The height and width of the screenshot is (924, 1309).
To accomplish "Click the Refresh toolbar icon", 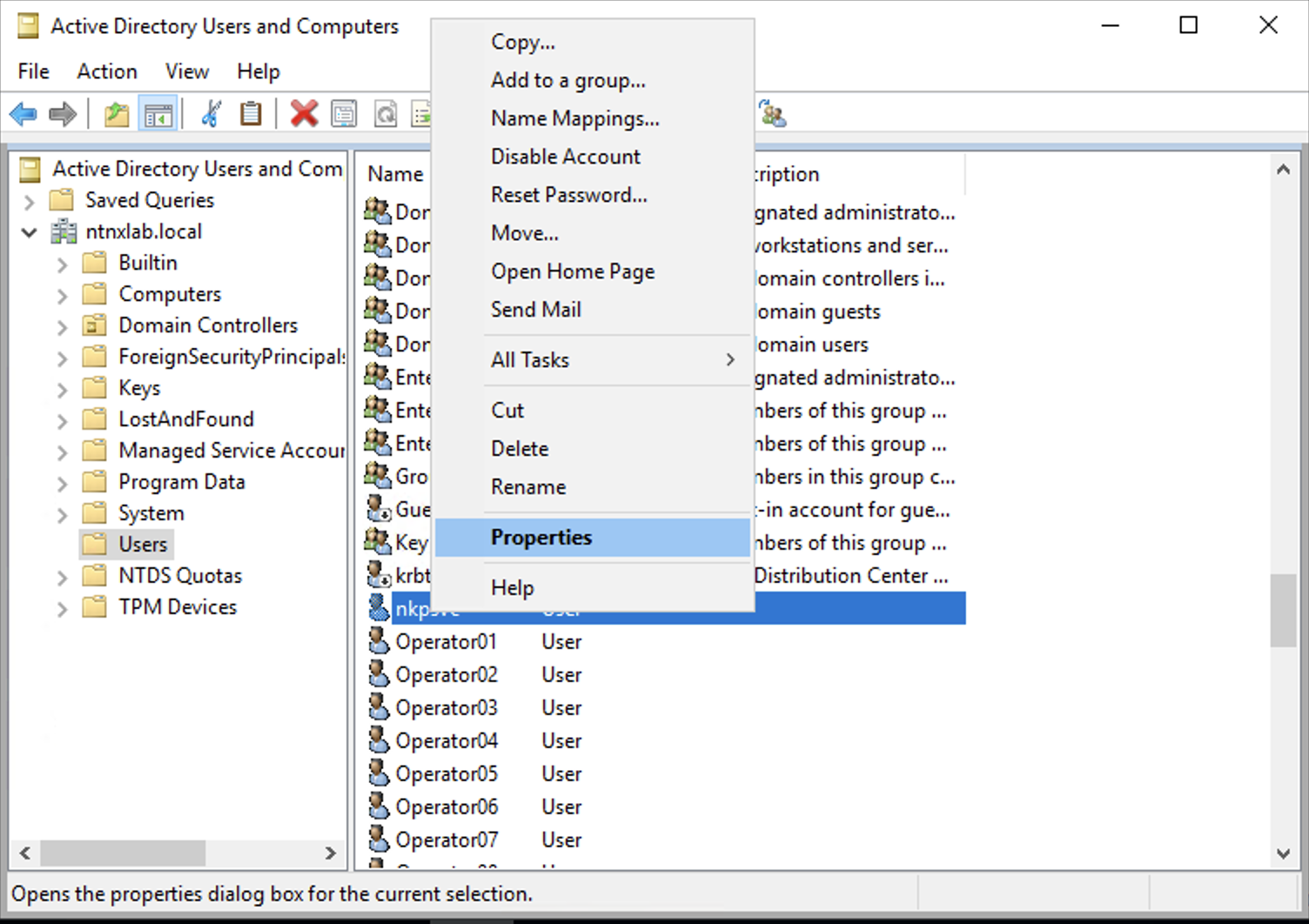I will [386, 114].
